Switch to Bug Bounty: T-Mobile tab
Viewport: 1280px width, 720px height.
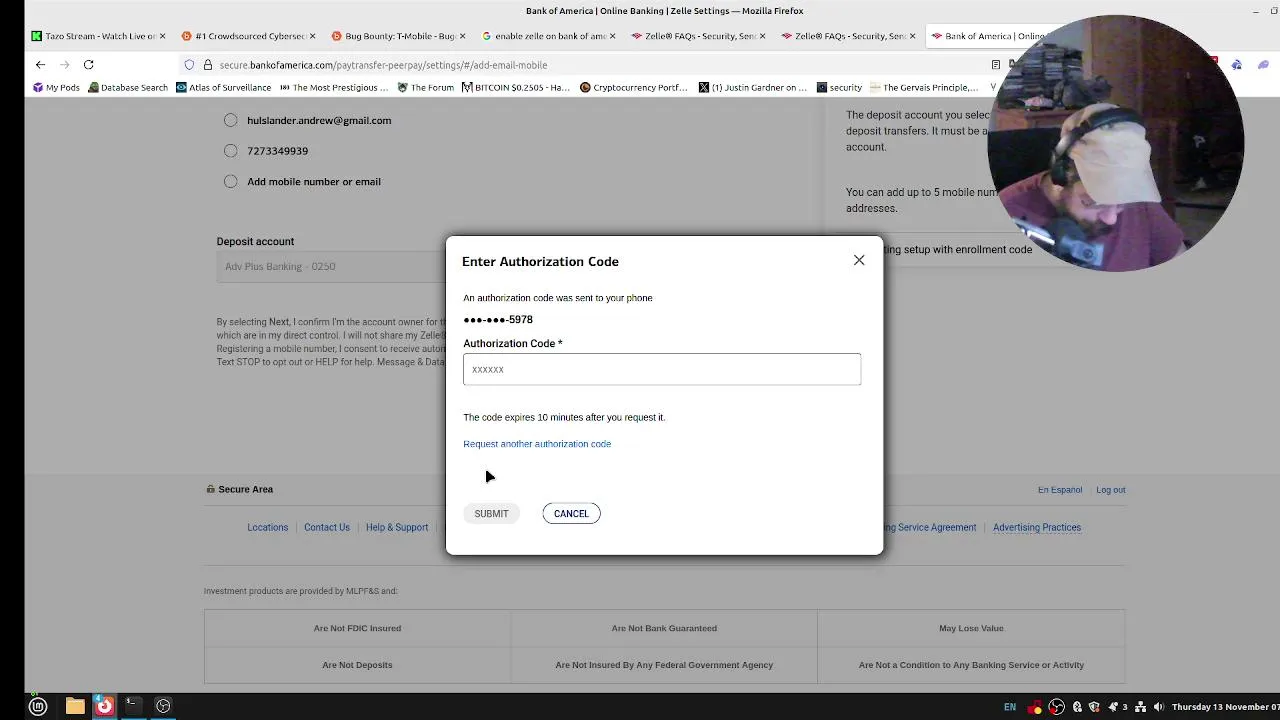[x=394, y=36]
